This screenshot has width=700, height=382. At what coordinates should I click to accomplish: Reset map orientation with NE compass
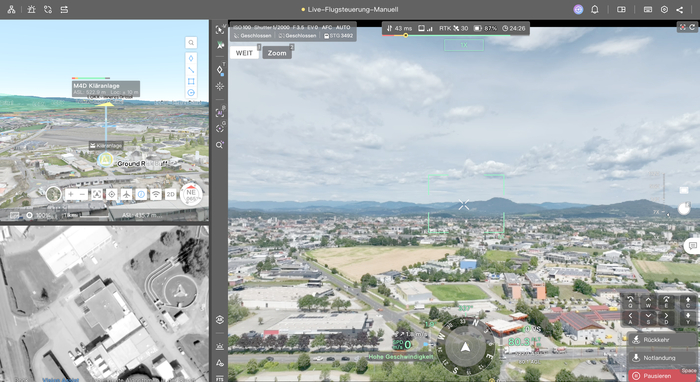(191, 194)
